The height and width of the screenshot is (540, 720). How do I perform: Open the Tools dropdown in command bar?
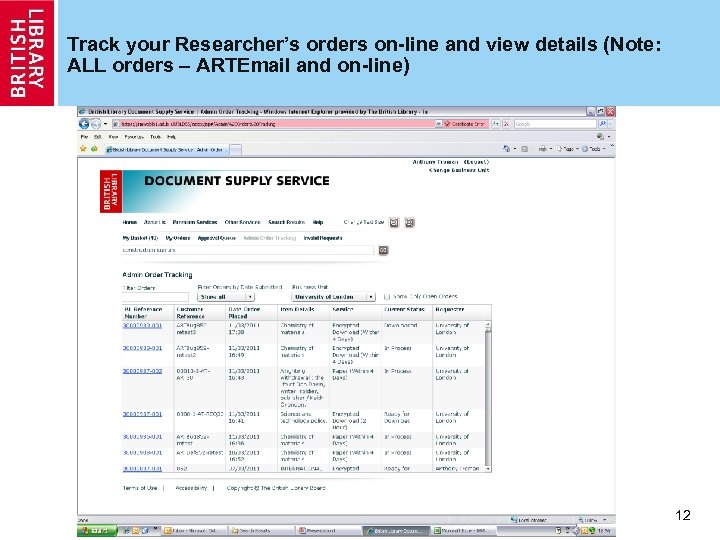pos(594,149)
